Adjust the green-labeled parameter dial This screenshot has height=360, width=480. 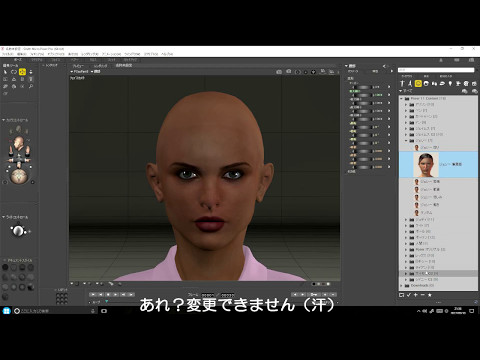tap(363, 95)
